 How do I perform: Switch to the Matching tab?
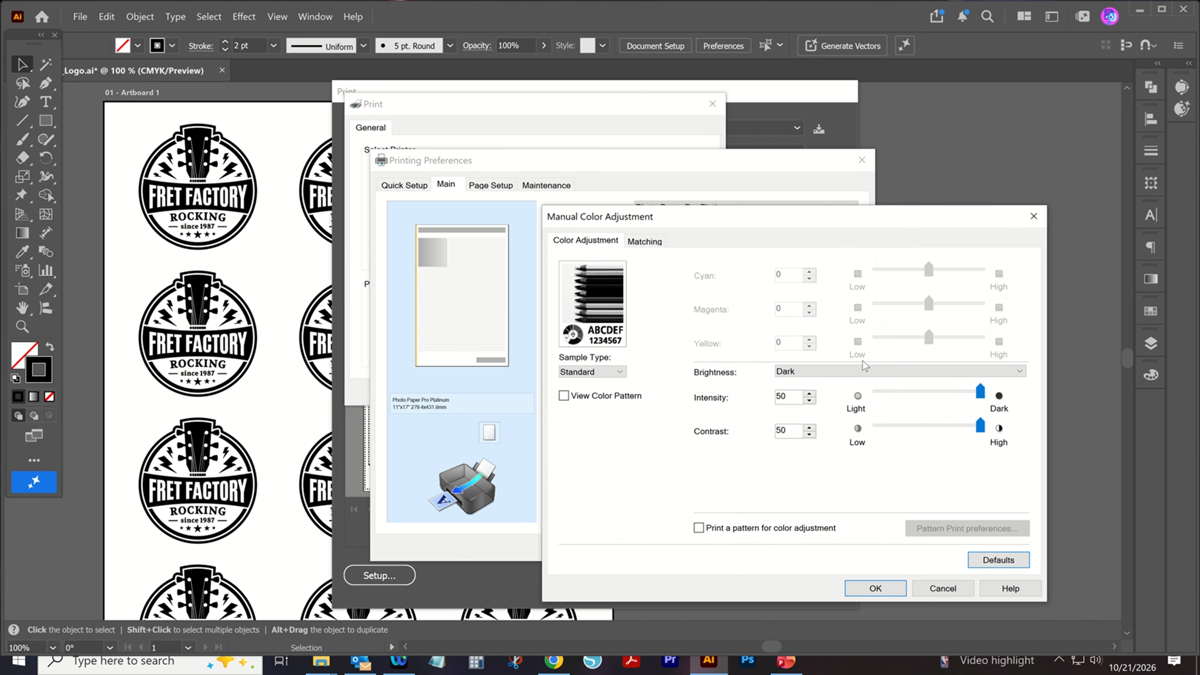click(x=644, y=241)
